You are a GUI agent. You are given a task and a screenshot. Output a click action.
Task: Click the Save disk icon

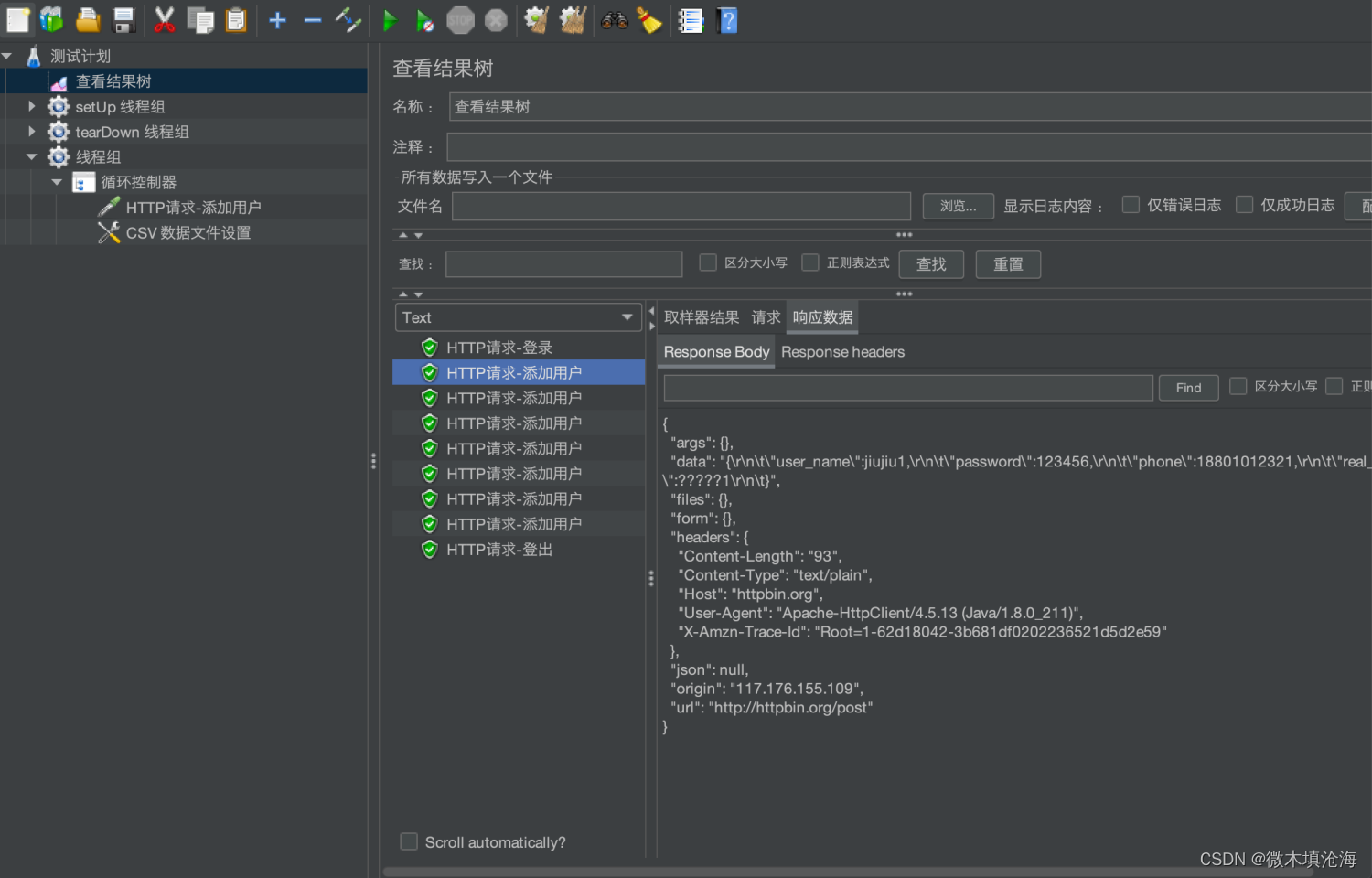click(123, 20)
